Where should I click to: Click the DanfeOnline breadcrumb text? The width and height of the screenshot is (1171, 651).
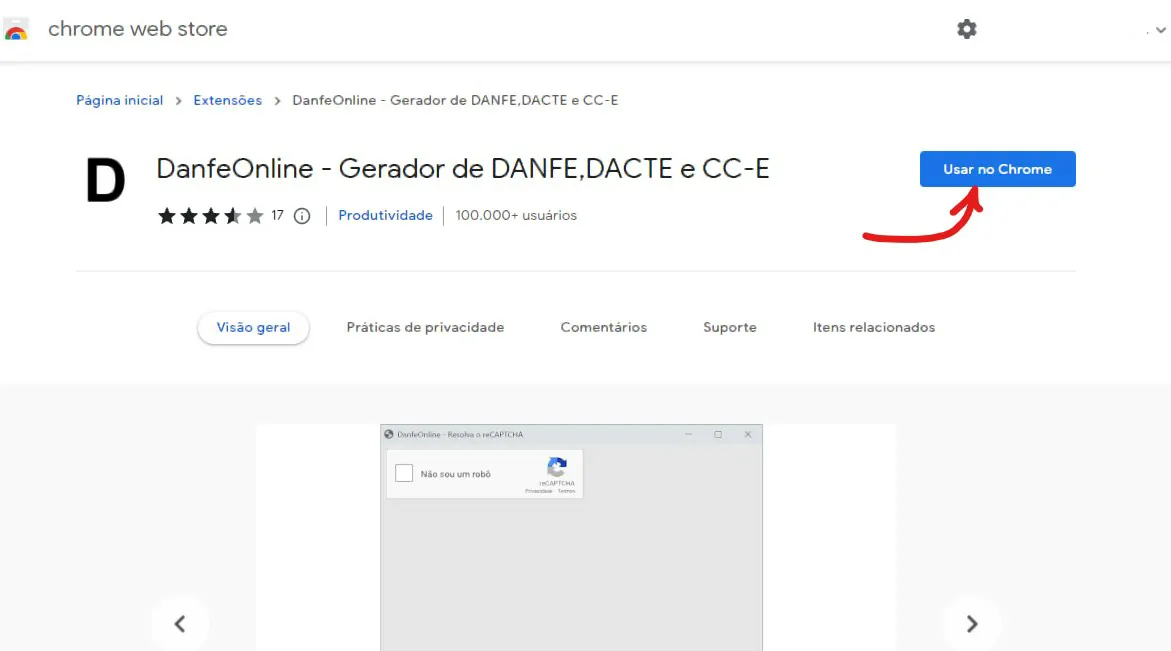click(455, 100)
